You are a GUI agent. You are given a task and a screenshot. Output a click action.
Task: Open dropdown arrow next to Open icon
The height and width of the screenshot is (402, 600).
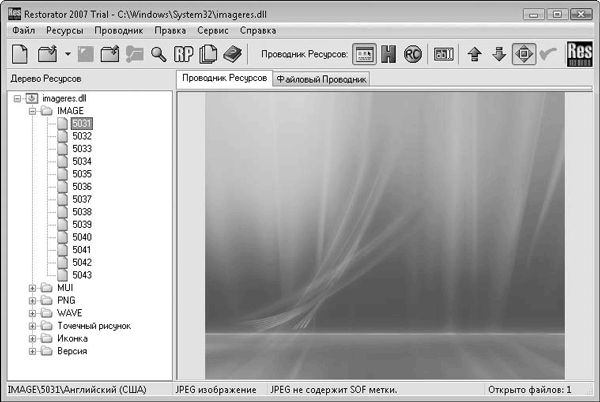[67, 54]
